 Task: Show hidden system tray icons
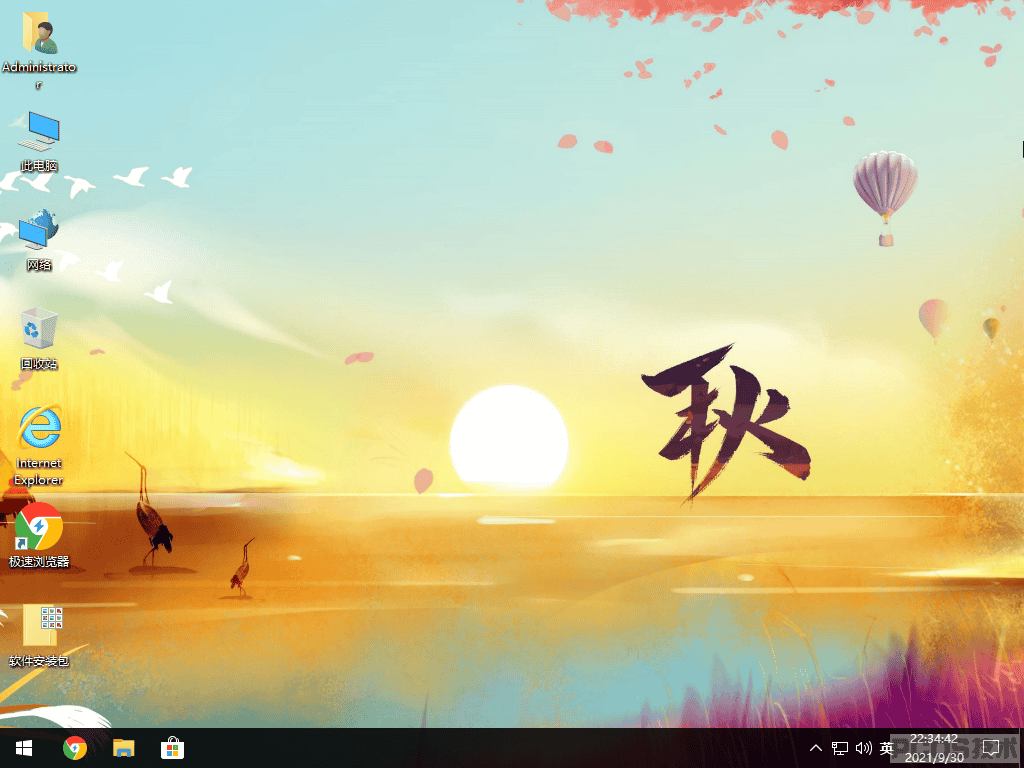click(x=816, y=748)
